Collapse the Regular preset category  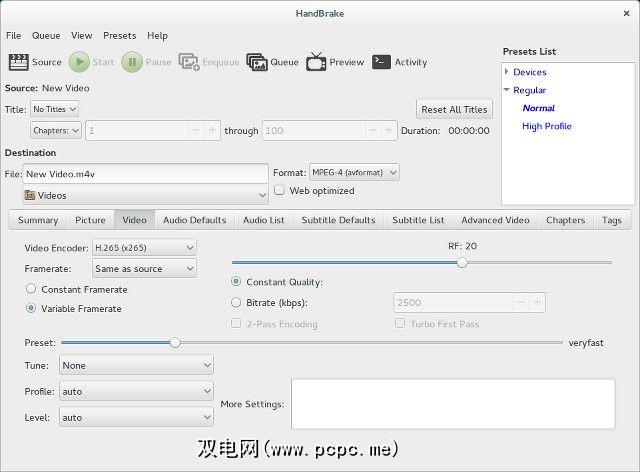507,90
